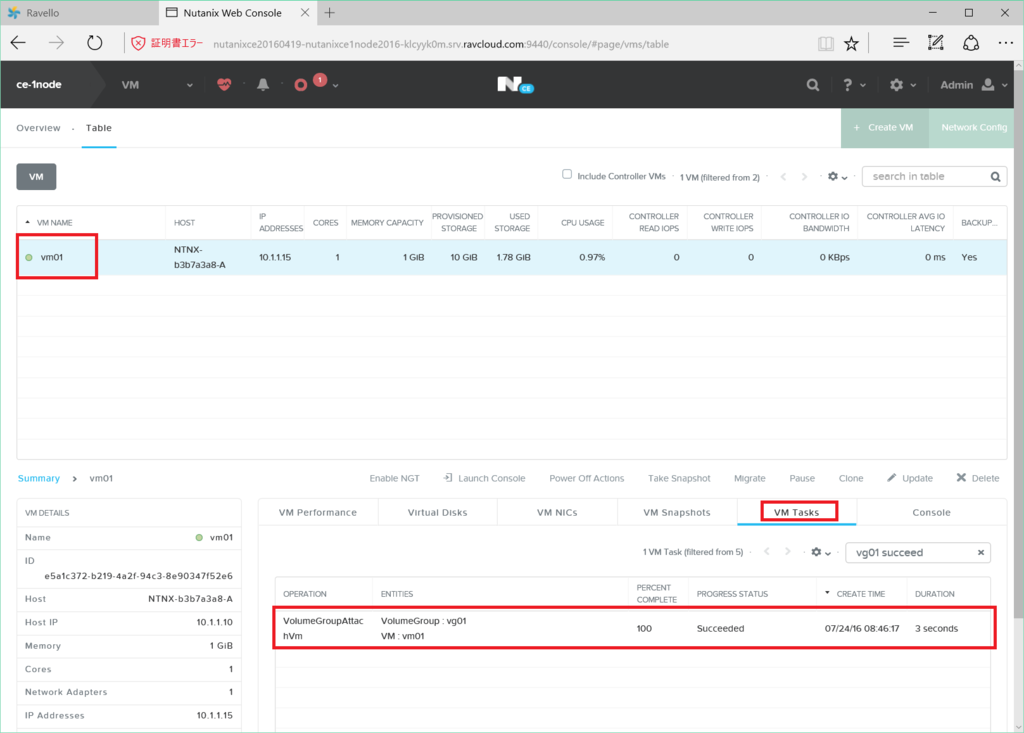The height and width of the screenshot is (733, 1024).
Task: Open VM table gear options dropdown
Action: point(837,176)
